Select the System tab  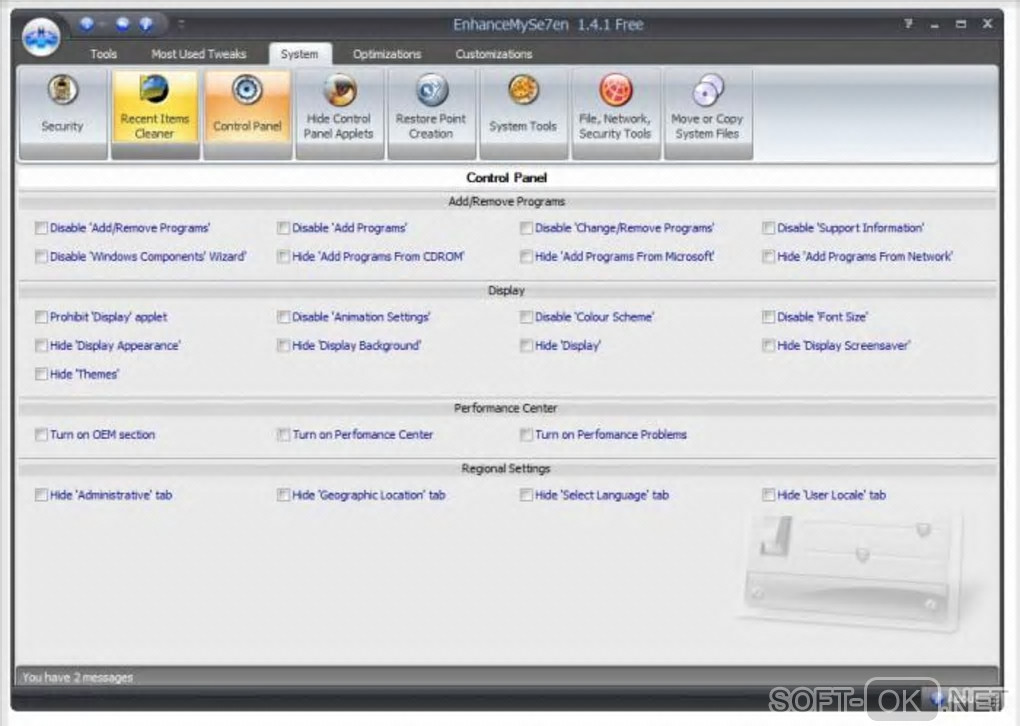click(299, 54)
